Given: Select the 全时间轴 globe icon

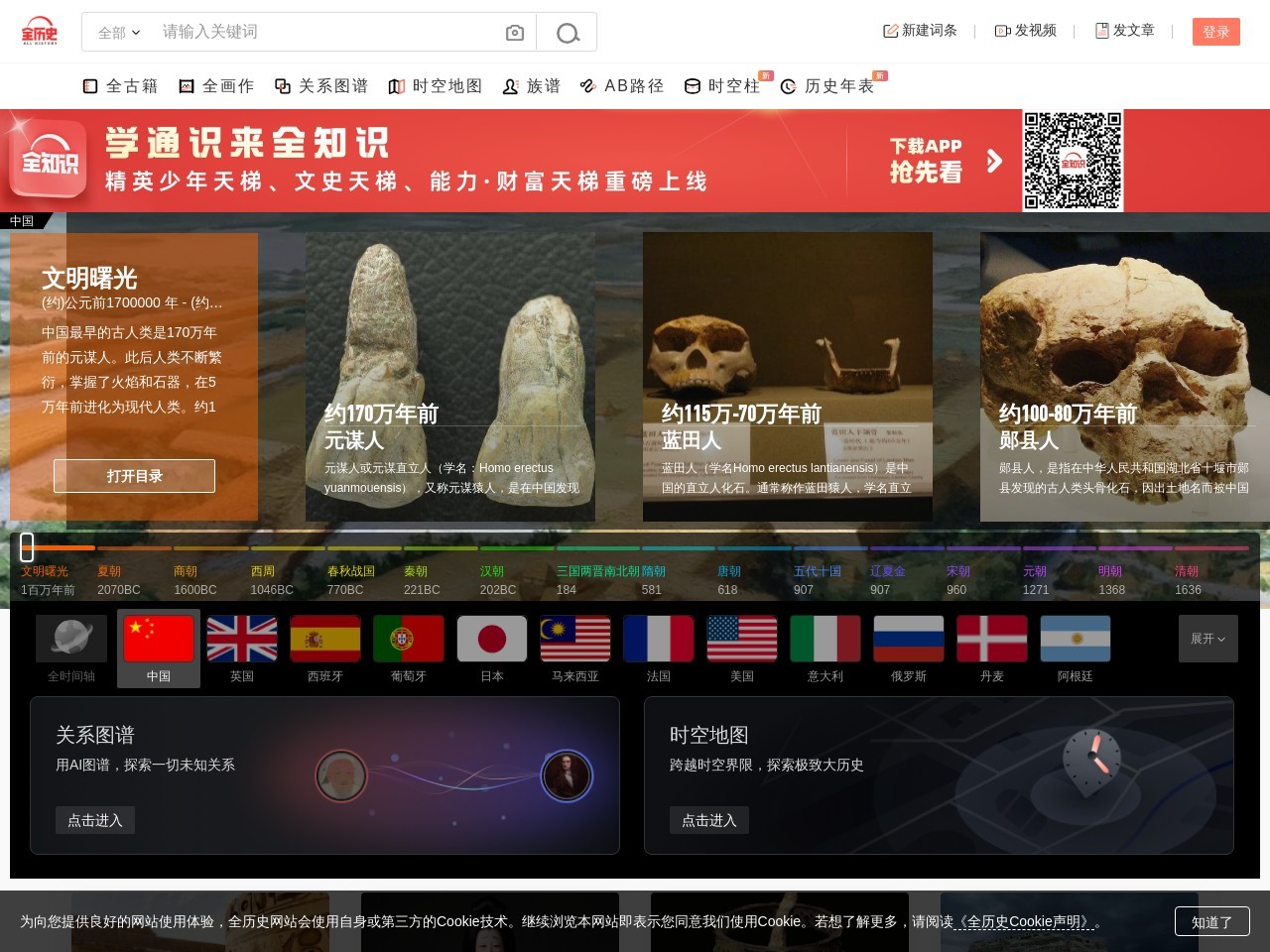Looking at the screenshot, I should [71, 640].
